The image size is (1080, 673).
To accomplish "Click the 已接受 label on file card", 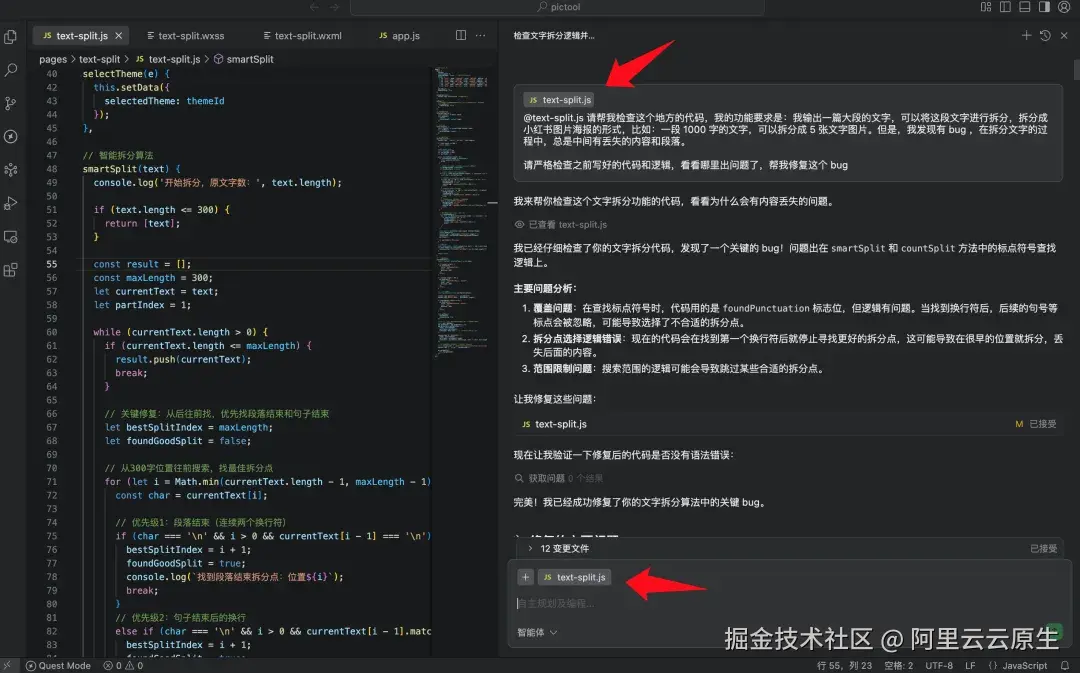I will 1042,424.
